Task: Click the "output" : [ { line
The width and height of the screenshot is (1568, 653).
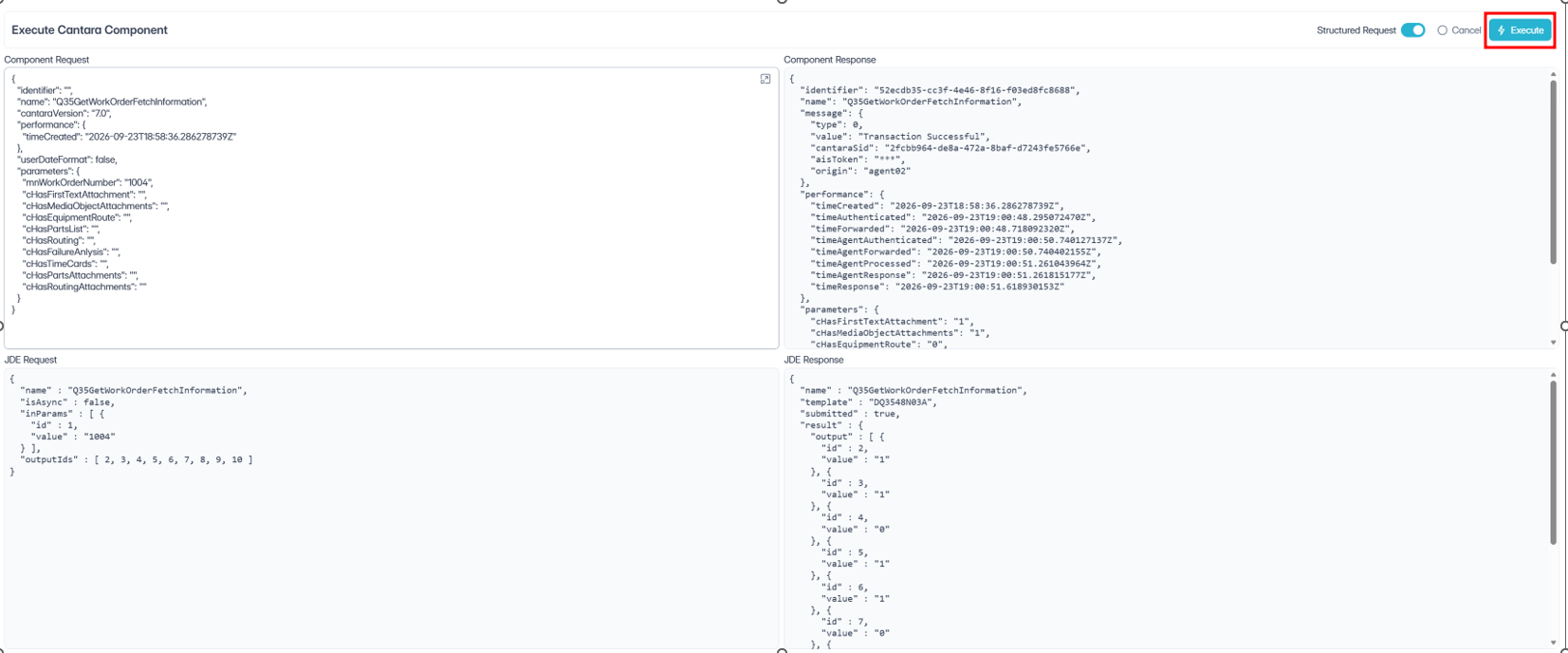Action: pos(847,437)
